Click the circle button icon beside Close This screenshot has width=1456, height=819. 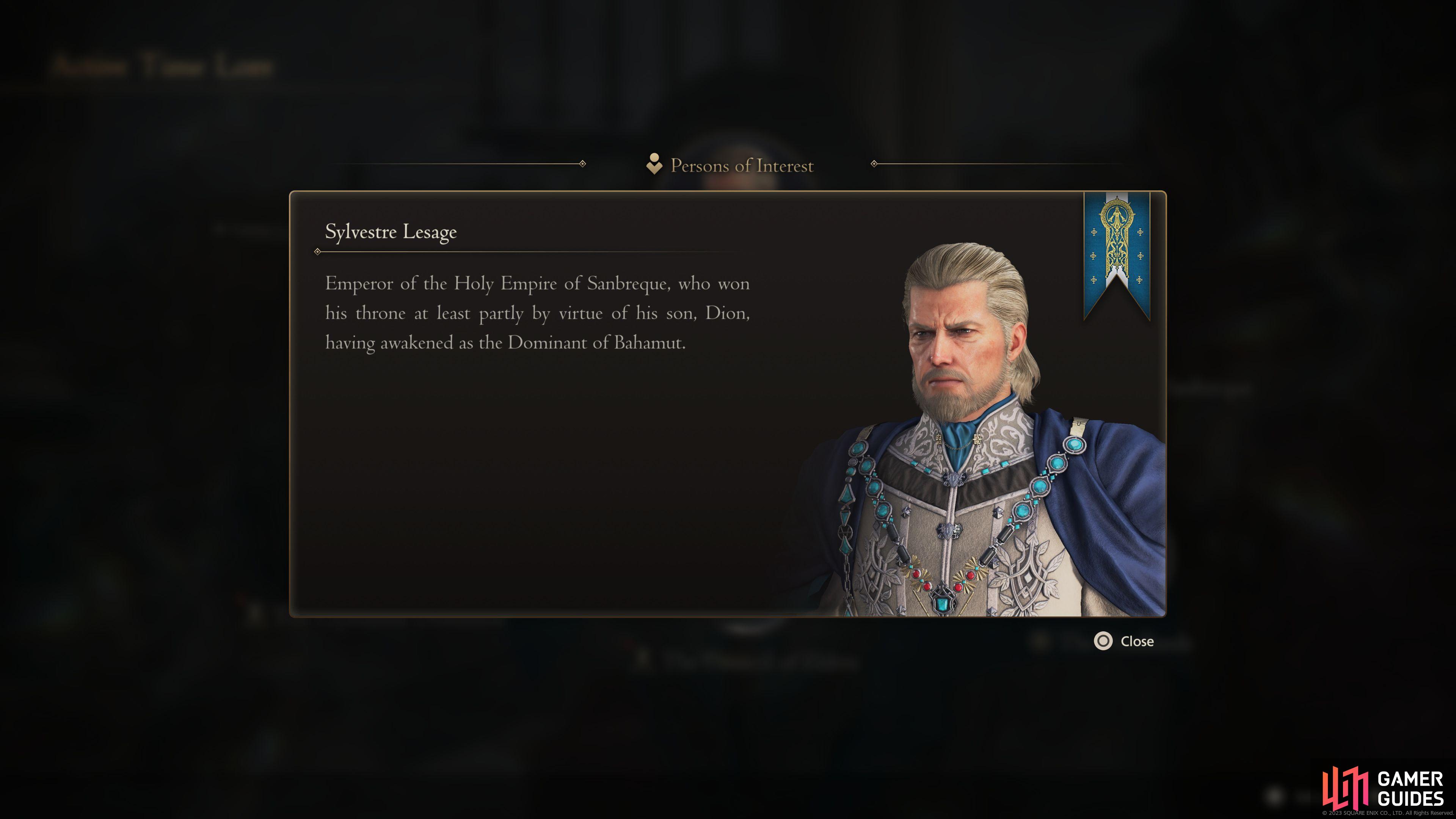point(1103,641)
